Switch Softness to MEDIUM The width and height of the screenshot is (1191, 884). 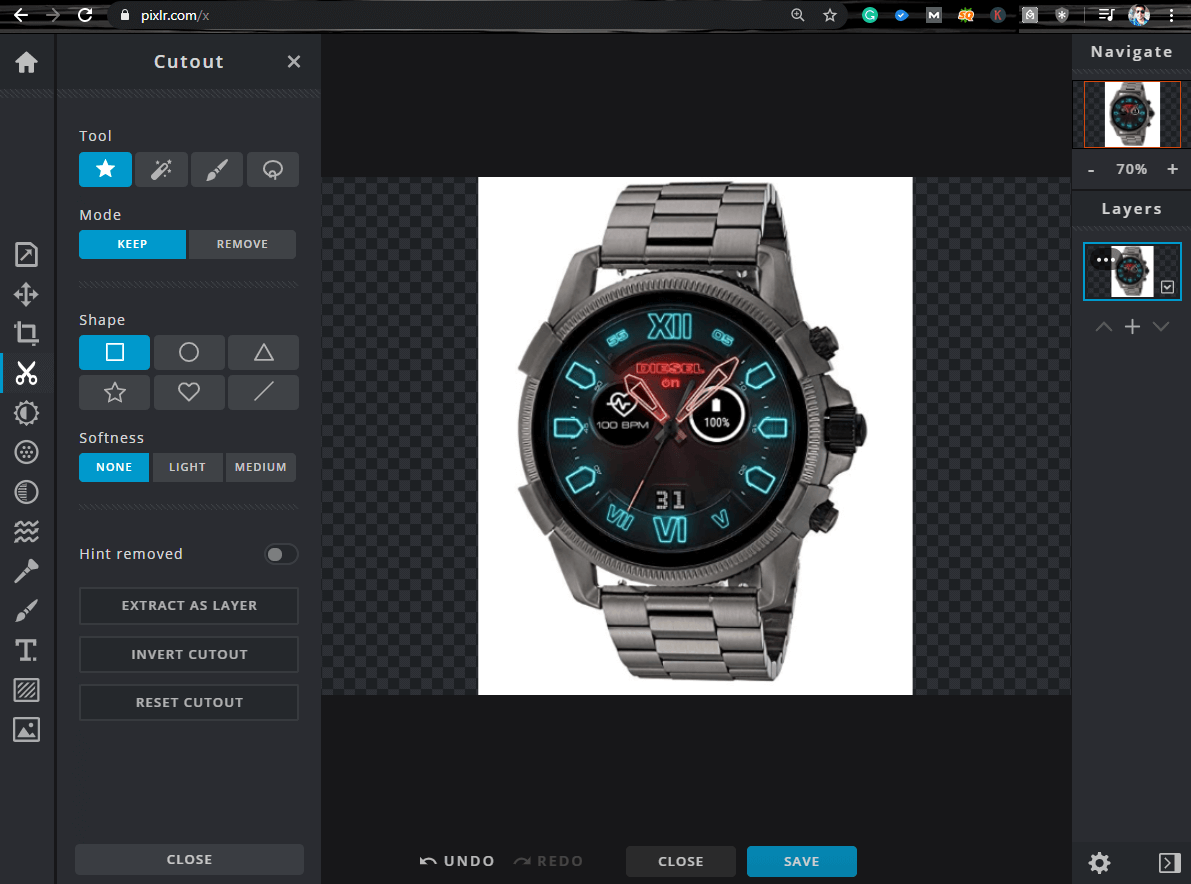click(260, 467)
